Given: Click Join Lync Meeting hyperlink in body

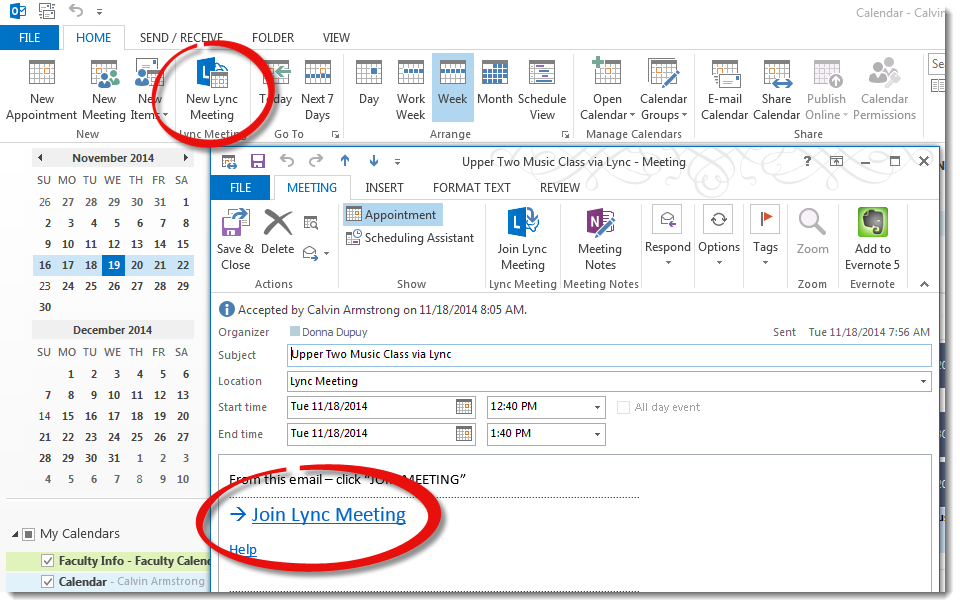Looking at the screenshot, I should [x=329, y=515].
